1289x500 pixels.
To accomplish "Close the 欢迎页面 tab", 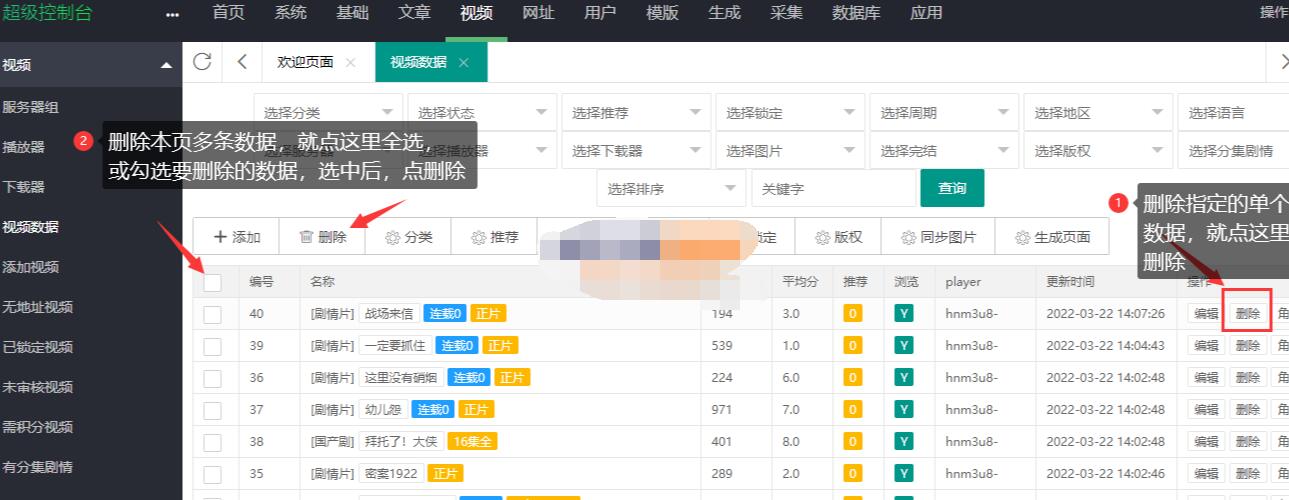I will click(350, 62).
